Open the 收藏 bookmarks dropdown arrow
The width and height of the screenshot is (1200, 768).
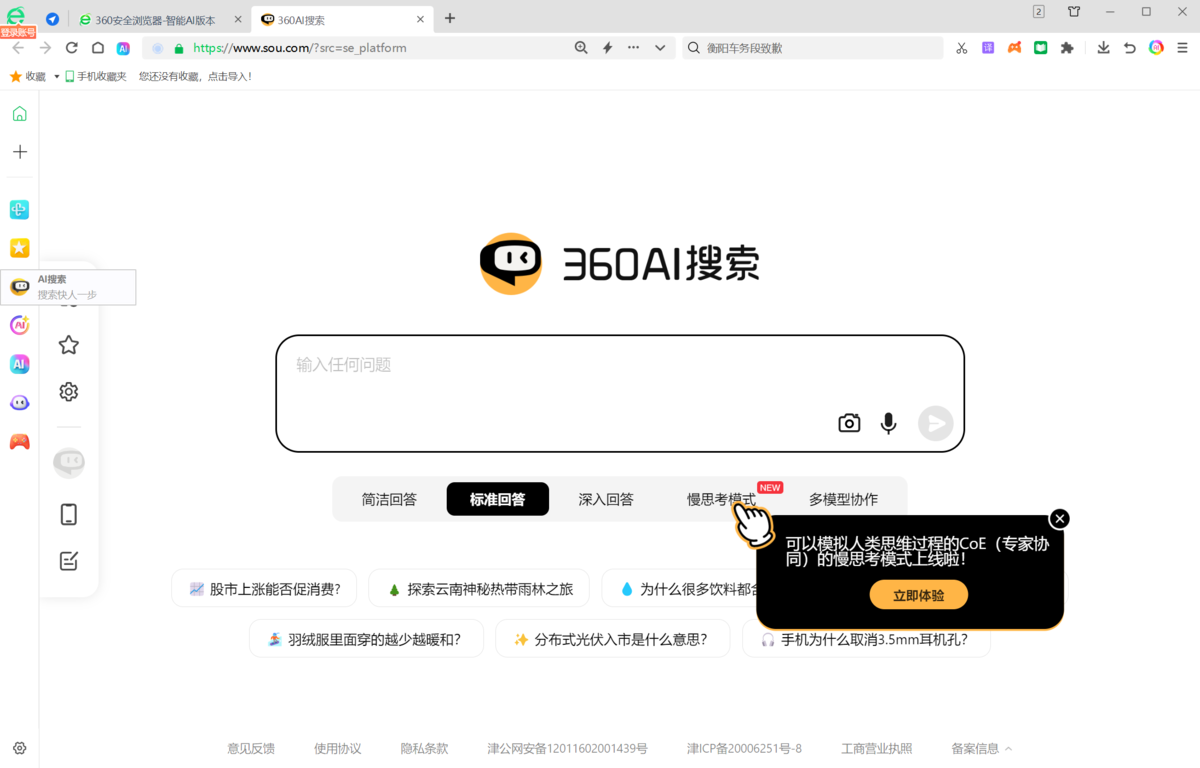point(56,74)
